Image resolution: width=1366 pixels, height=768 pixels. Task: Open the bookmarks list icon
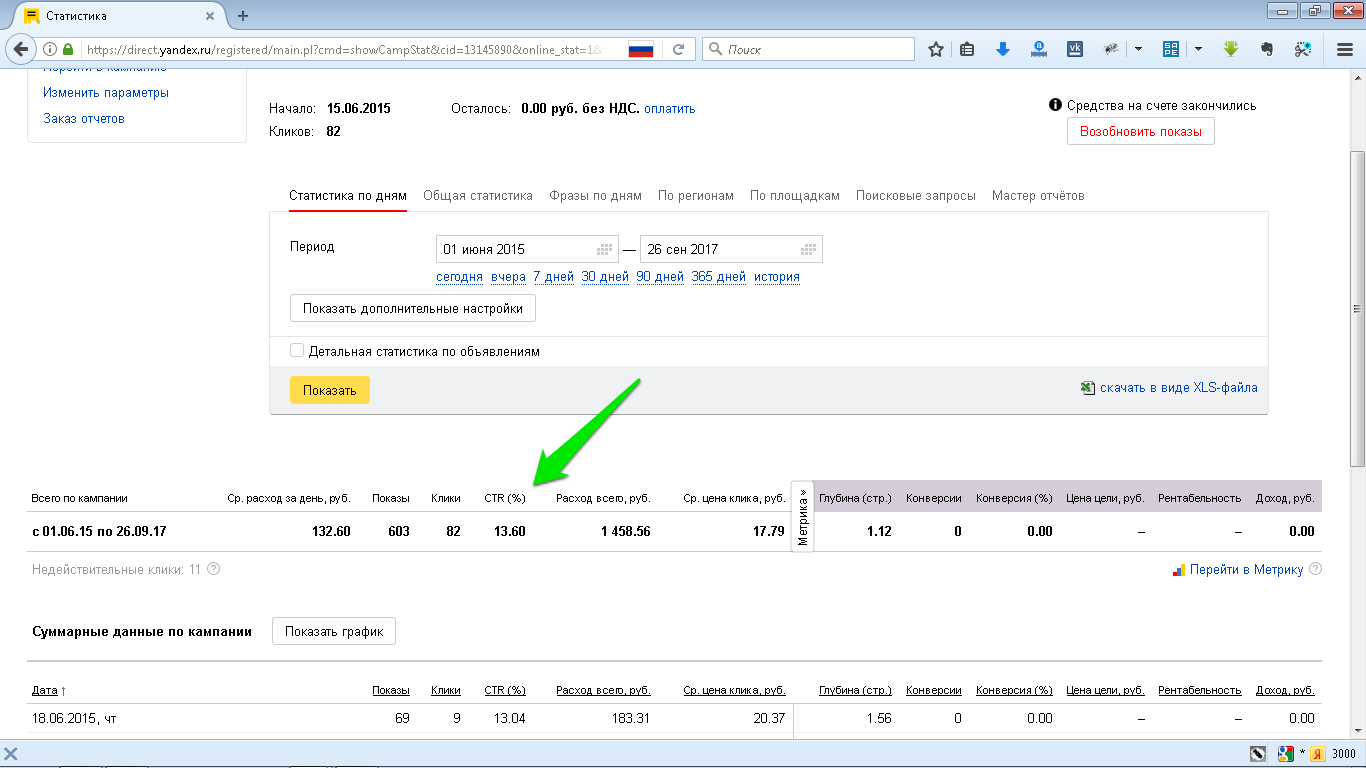pos(967,49)
